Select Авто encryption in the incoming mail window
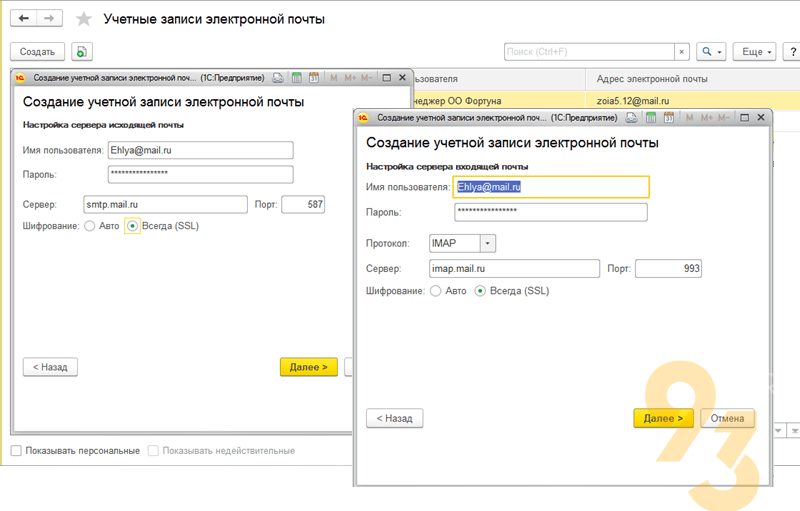 click(435, 291)
